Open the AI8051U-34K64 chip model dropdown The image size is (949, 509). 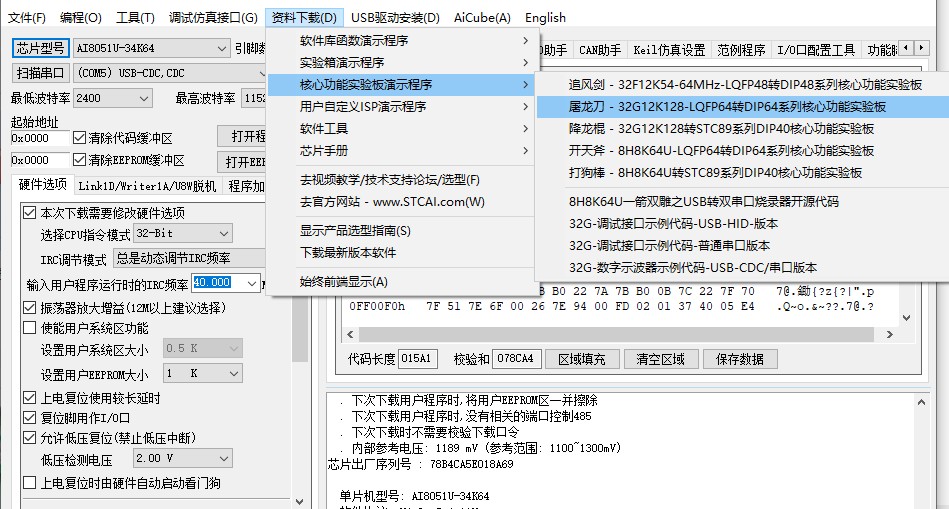[x=151, y=48]
